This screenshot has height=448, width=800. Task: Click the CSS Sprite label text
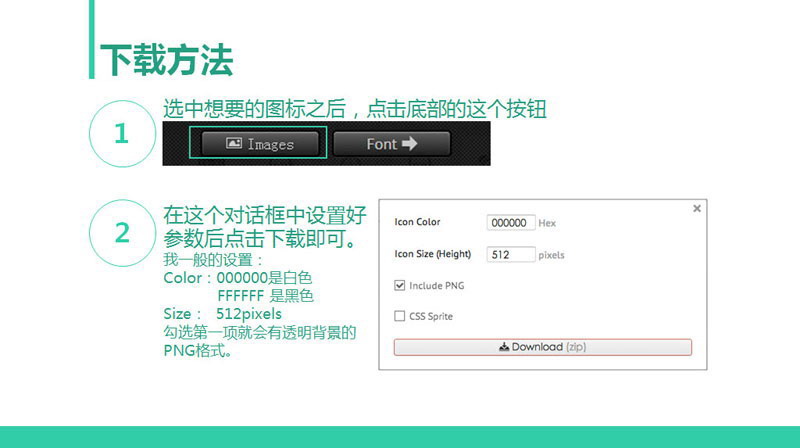click(431, 317)
